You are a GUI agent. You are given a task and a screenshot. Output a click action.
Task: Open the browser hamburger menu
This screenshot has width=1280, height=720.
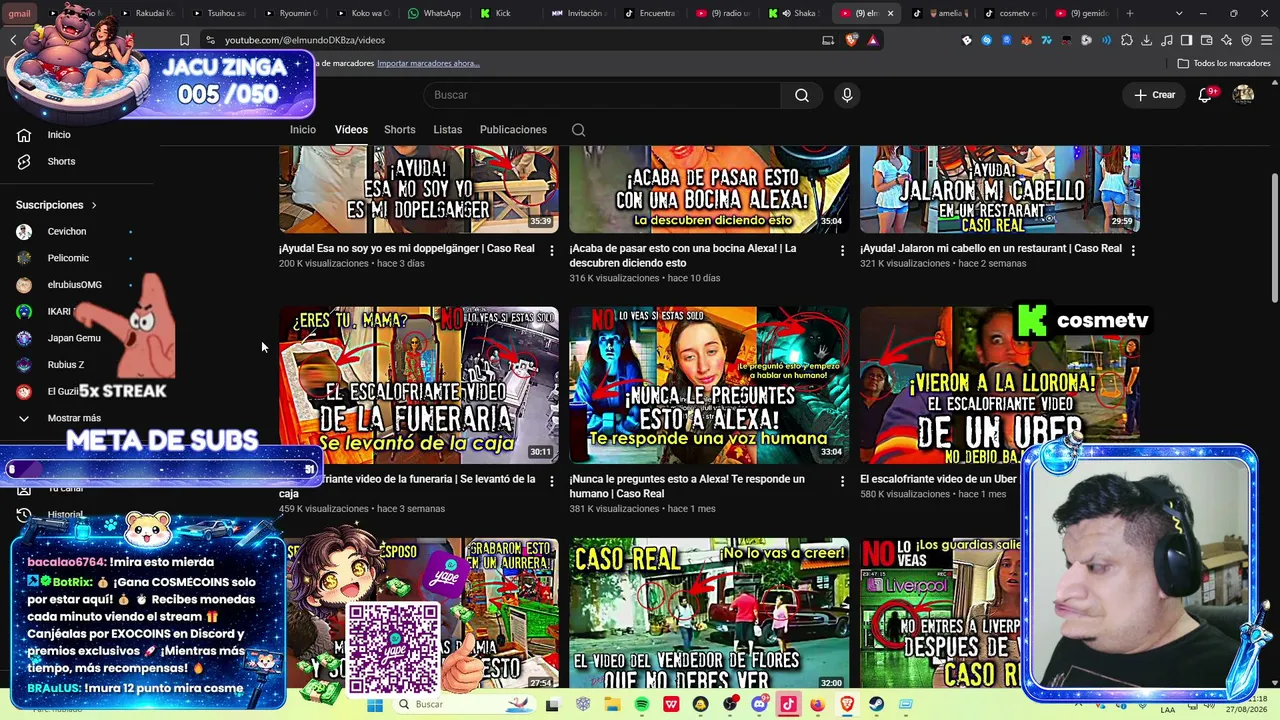click(1266, 40)
